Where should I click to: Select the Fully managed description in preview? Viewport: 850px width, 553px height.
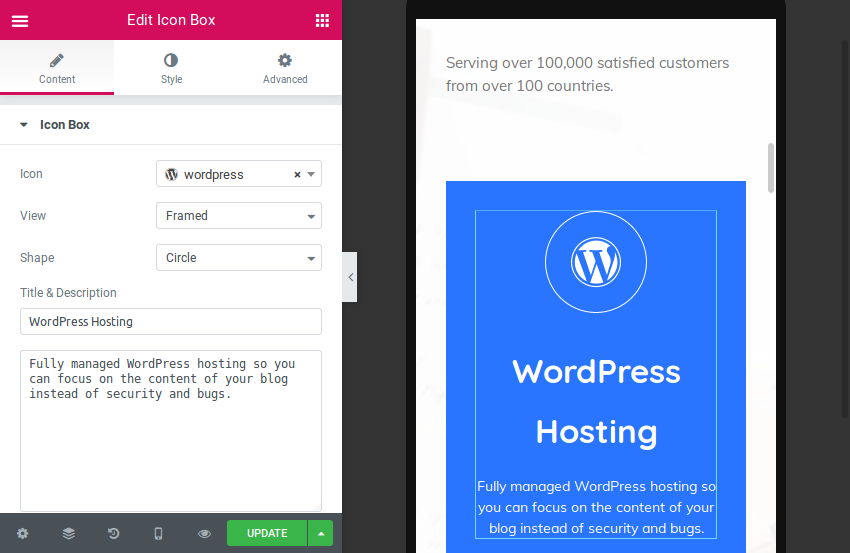click(596, 507)
